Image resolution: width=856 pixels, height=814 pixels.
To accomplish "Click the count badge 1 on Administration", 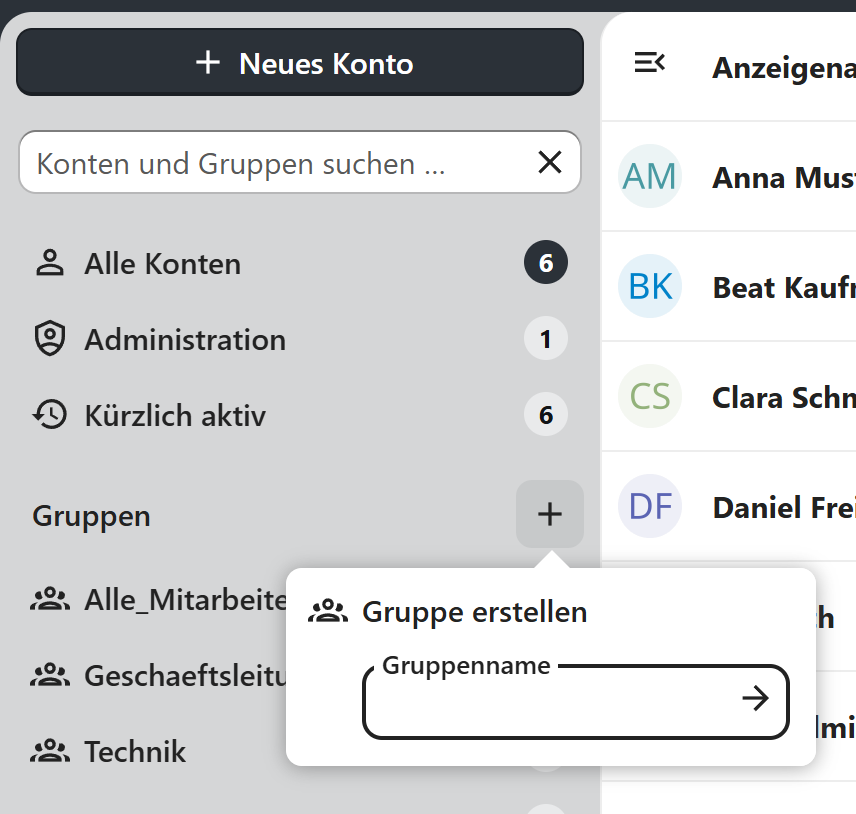I will (x=546, y=338).
